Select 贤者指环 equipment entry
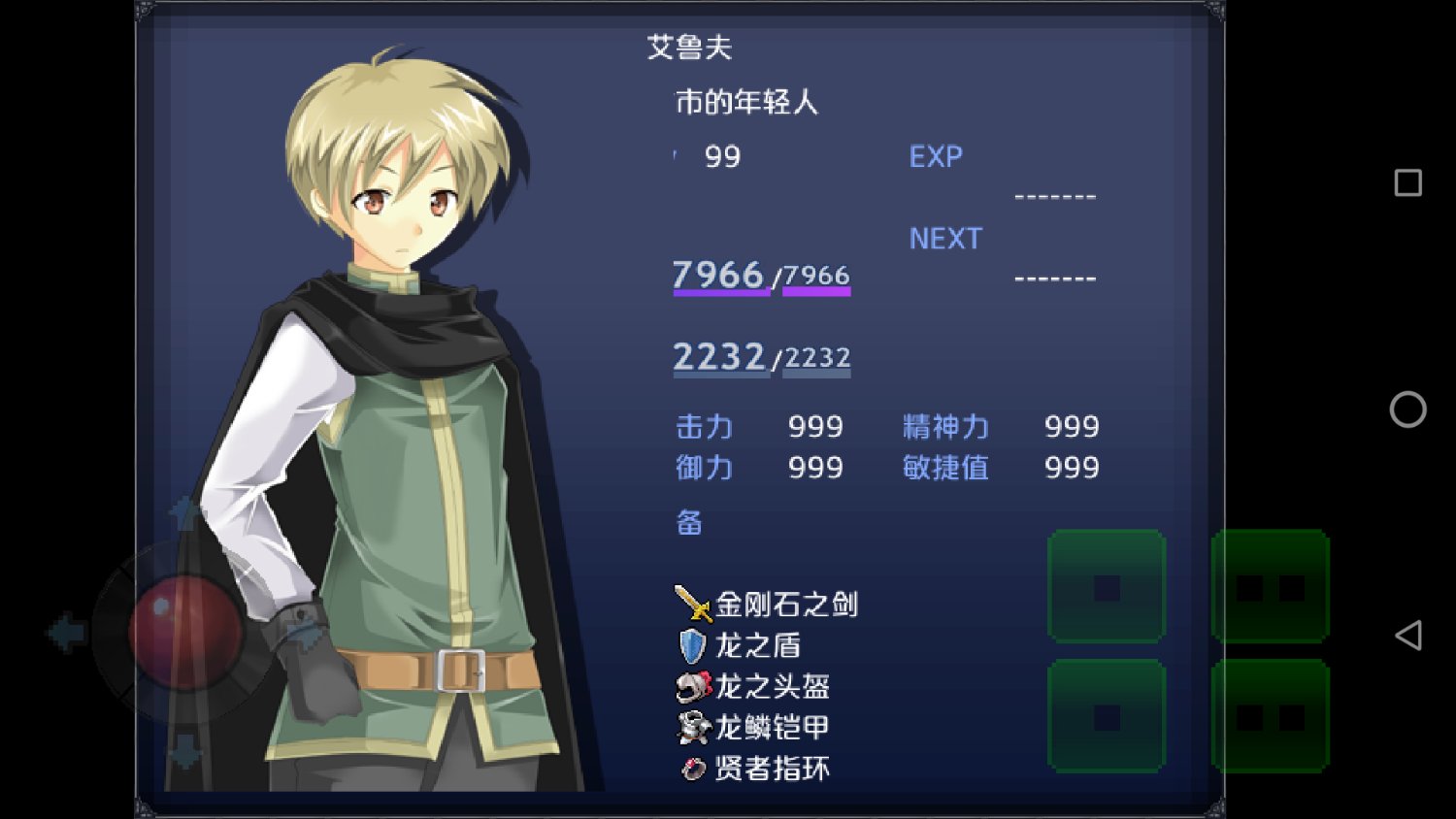 754,769
